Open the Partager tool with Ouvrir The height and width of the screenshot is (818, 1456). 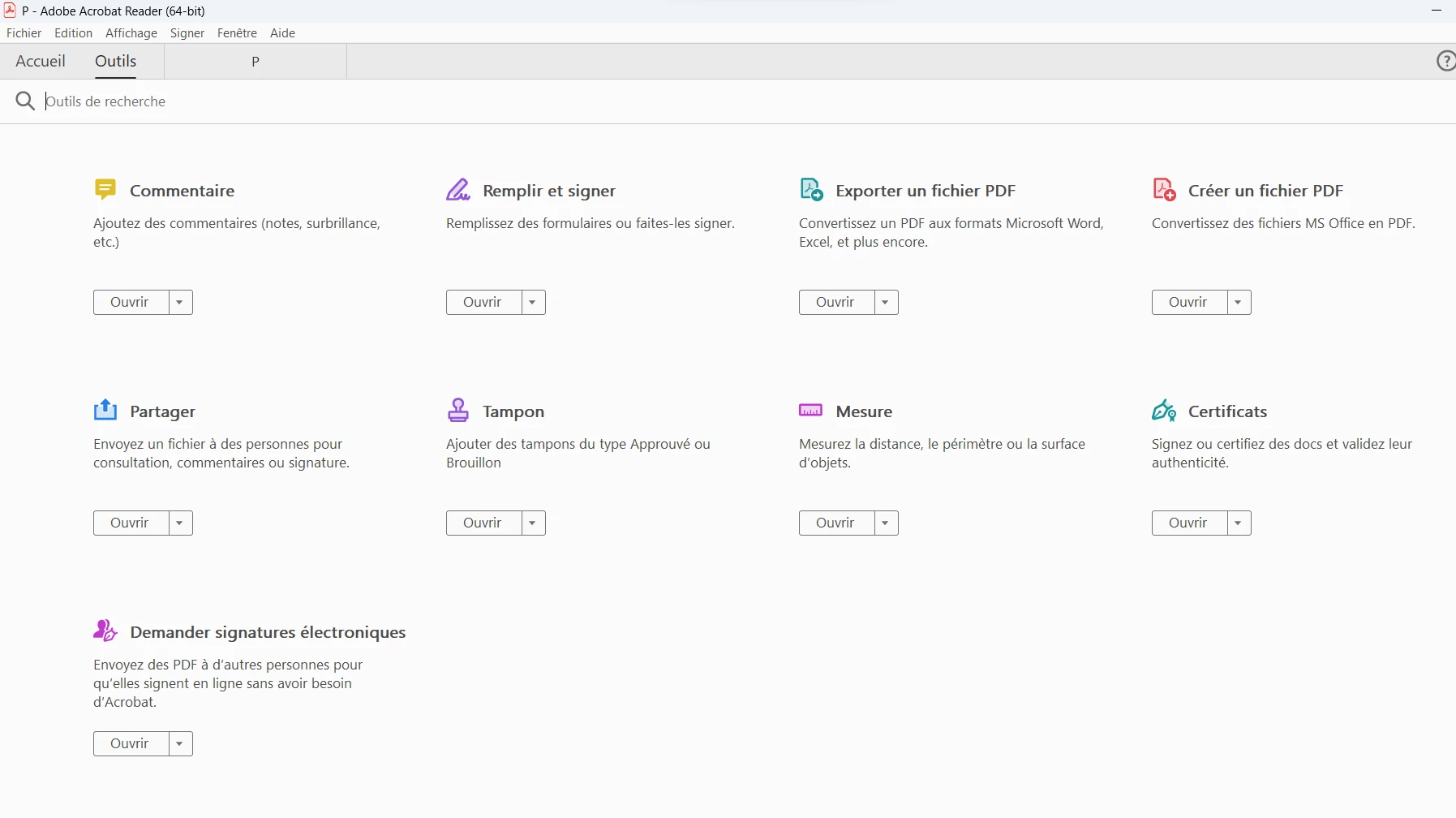(131, 523)
